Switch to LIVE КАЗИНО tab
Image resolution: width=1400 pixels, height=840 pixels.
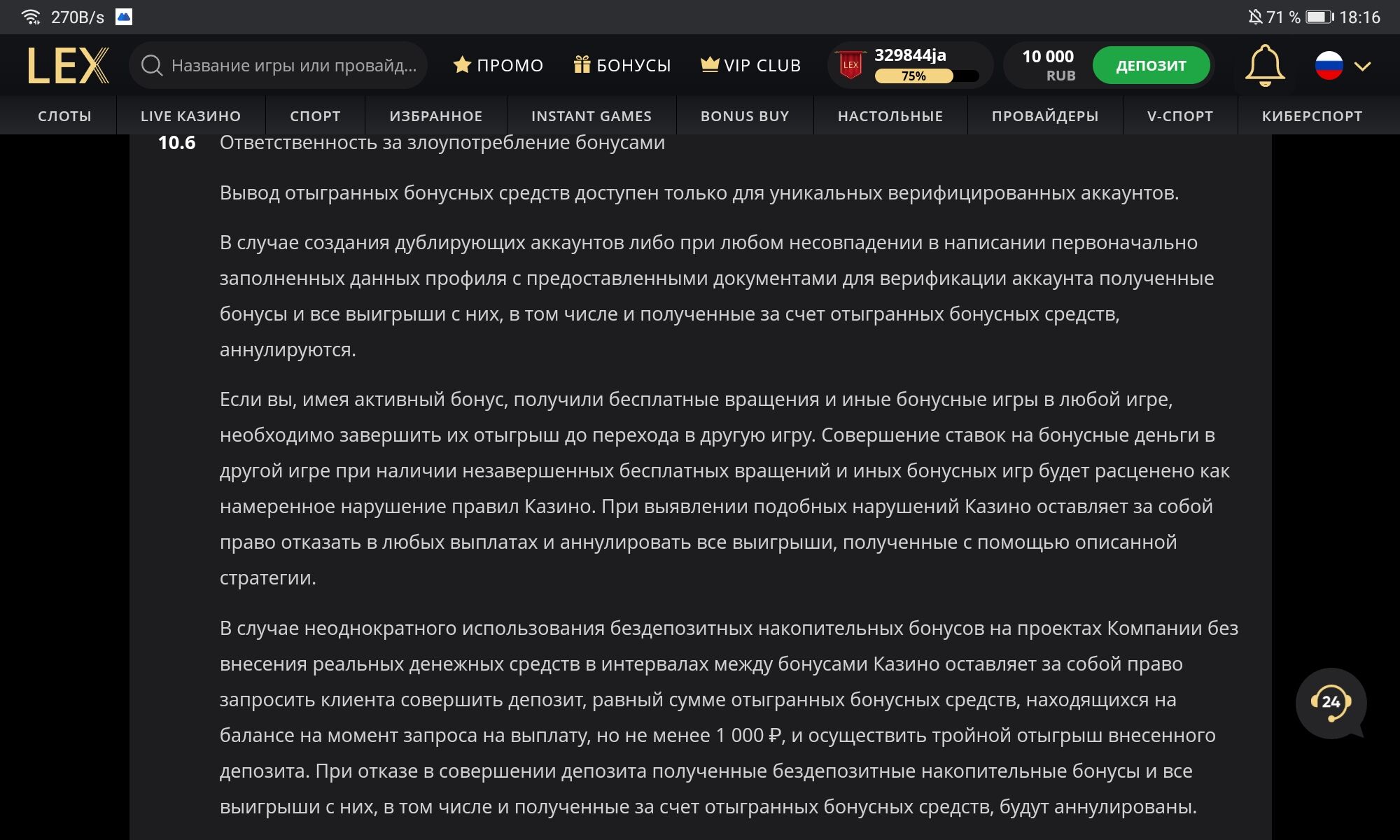click(x=190, y=116)
